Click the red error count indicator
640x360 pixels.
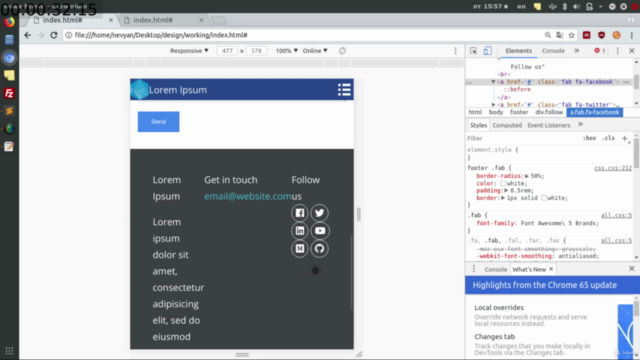click(x=600, y=51)
